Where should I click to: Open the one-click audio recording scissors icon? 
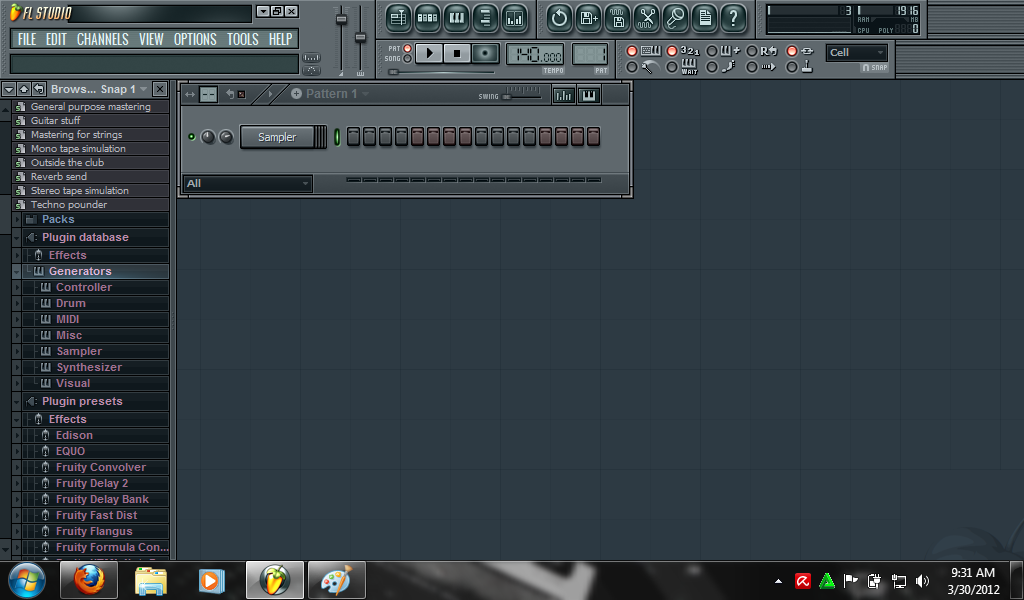(647, 18)
